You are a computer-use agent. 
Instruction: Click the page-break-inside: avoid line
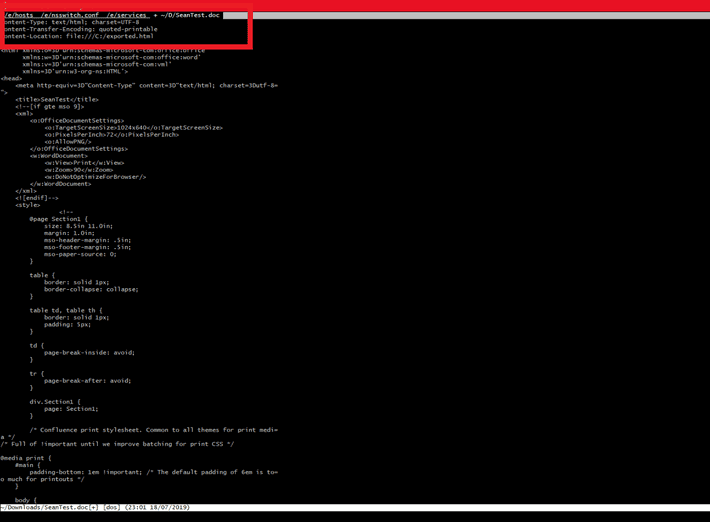click(89, 352)
